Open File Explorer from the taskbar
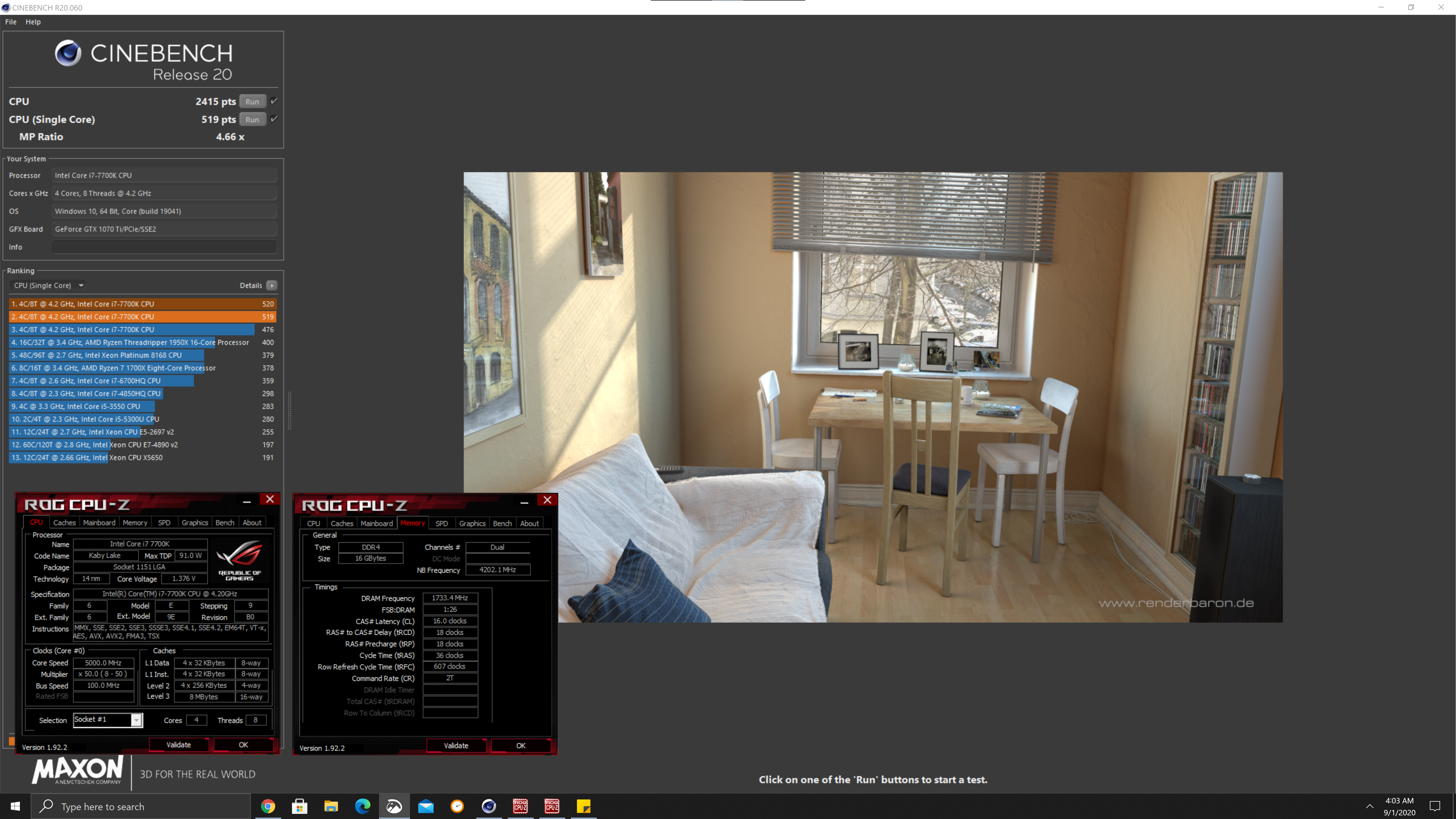 [x=331, y=806]
